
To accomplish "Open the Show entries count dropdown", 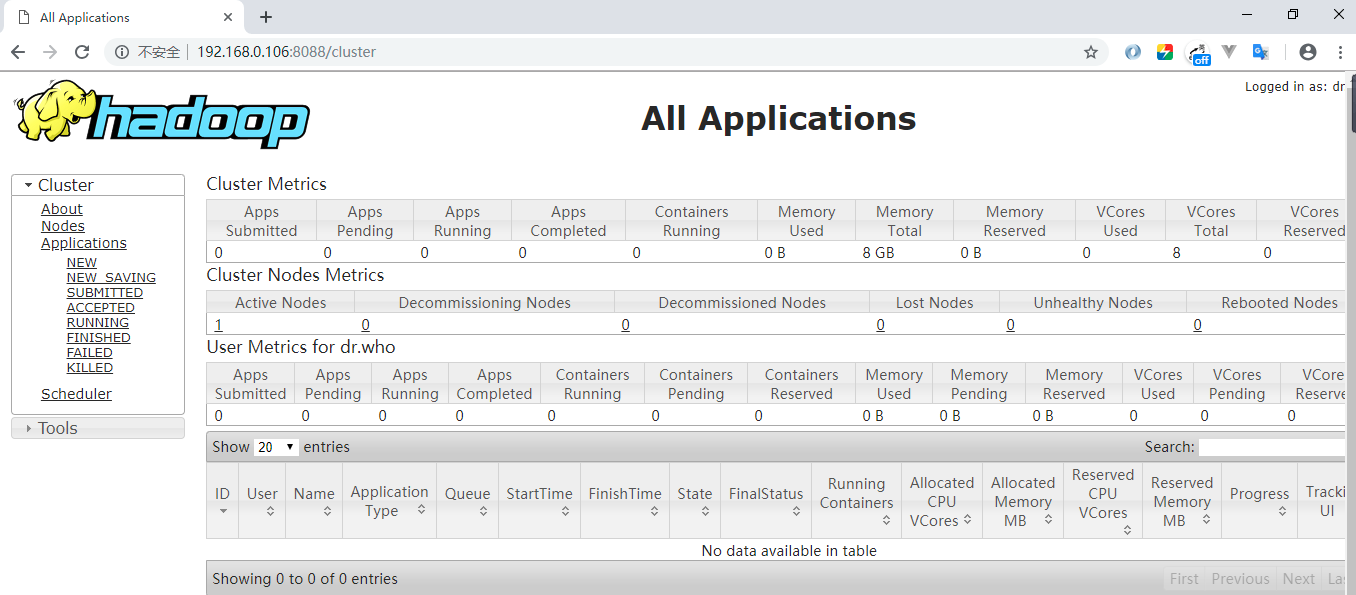I will (x=277, y=447).
